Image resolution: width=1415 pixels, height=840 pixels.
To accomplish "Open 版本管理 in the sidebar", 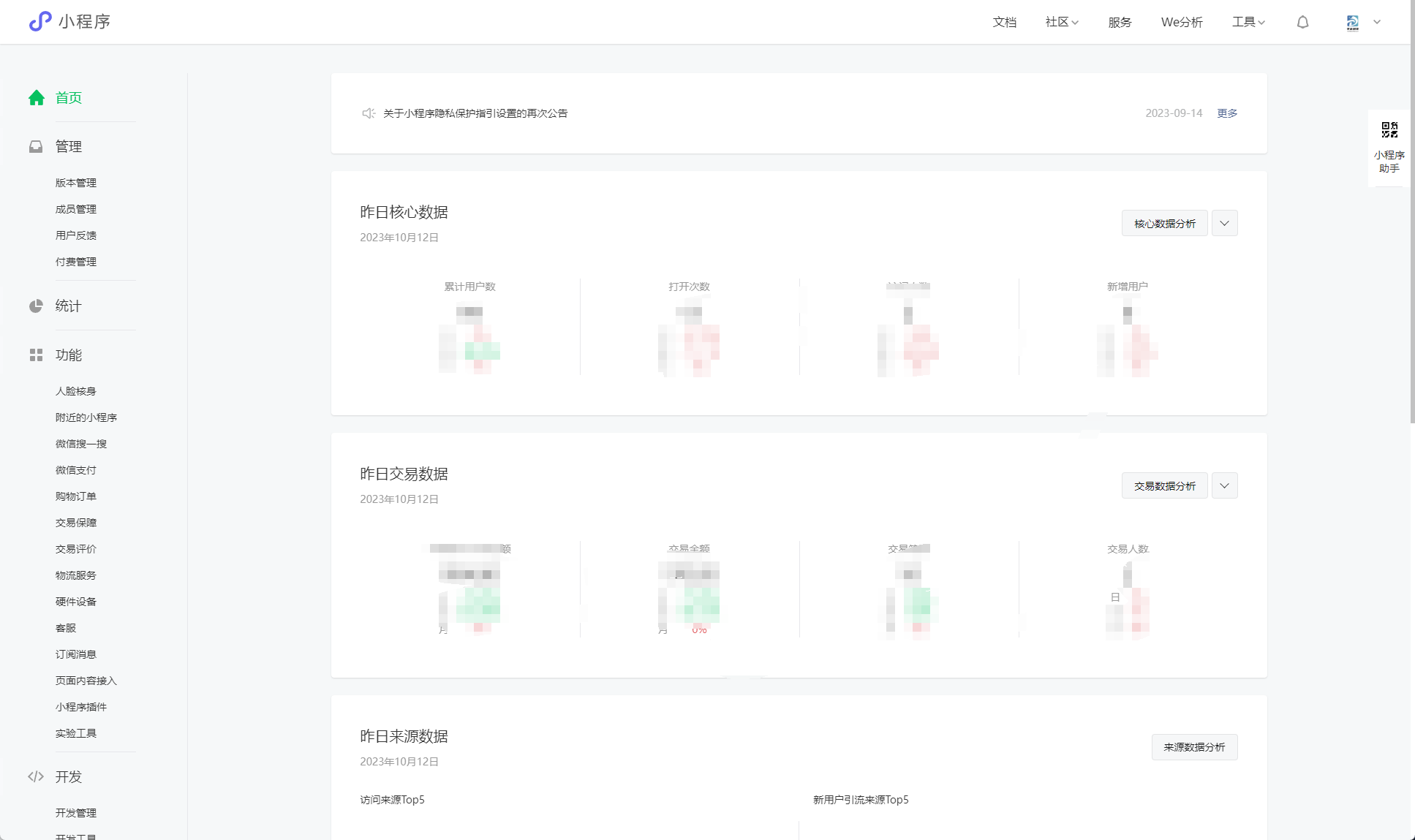I will pos(76,183).
